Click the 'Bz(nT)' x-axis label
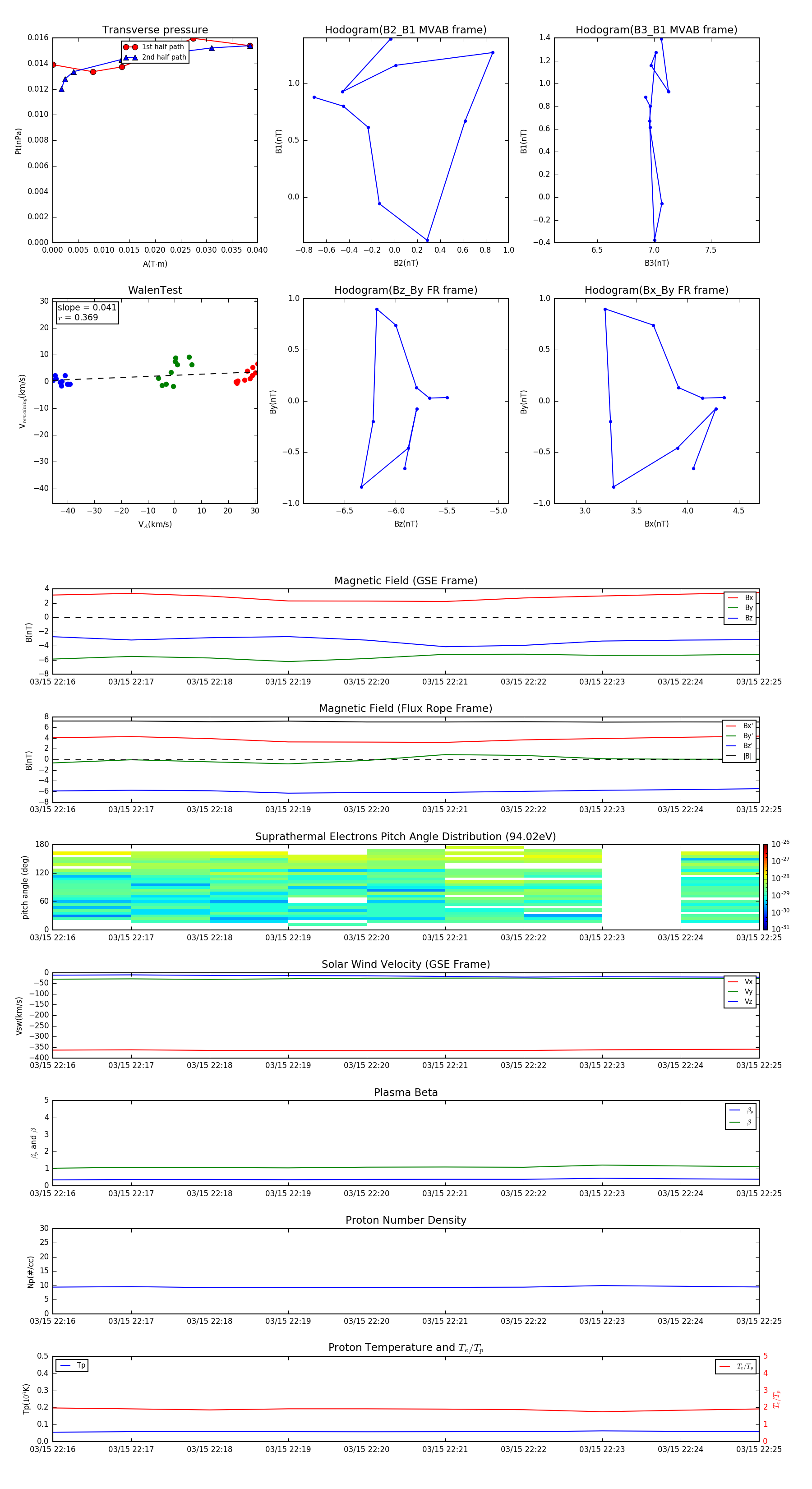Image resolution: width=812 pixels, height=1489 pixels. click(x=406, y=524)
